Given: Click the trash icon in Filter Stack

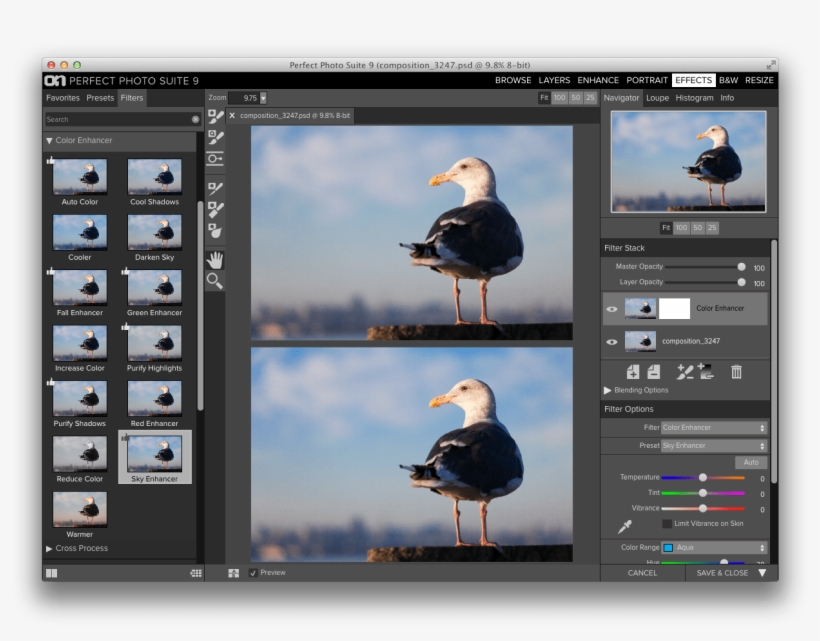Looking at the screenshot, I should point(736,372).
